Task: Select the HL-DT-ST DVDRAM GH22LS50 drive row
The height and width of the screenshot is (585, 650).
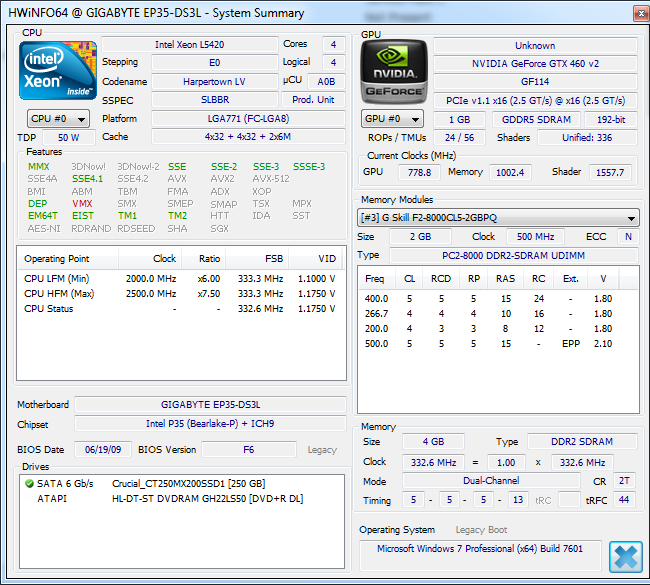Action: [x=182, y=498]
